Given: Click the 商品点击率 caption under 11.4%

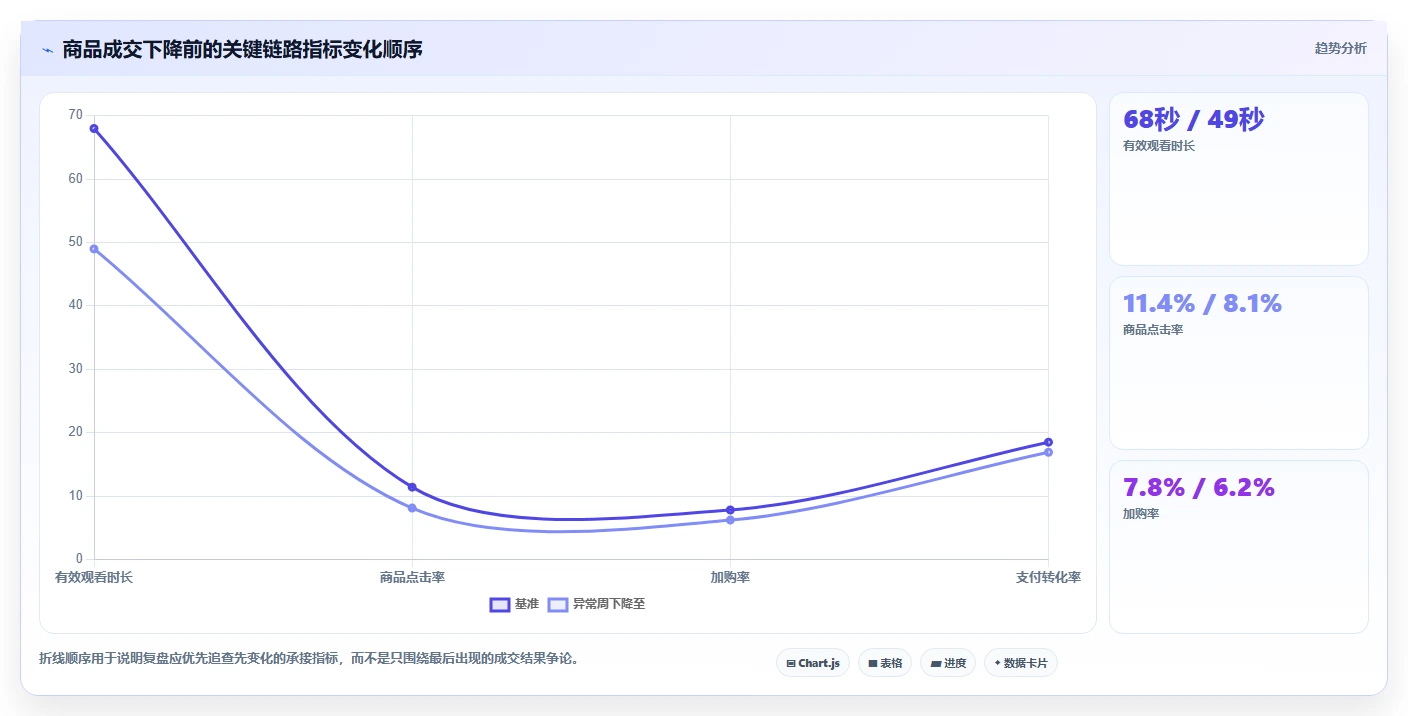Looking at the screenshot, I should tap(1153, 330).
